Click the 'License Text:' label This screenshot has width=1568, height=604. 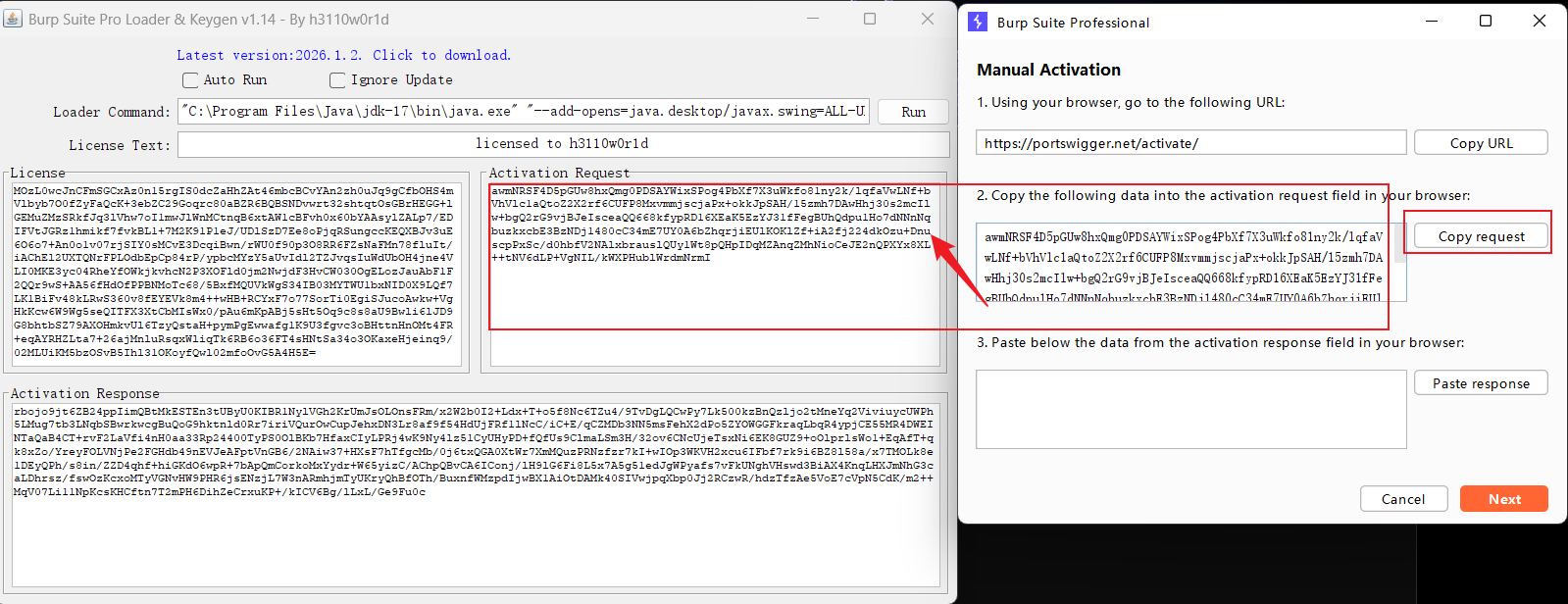click(x=120, y=146)
